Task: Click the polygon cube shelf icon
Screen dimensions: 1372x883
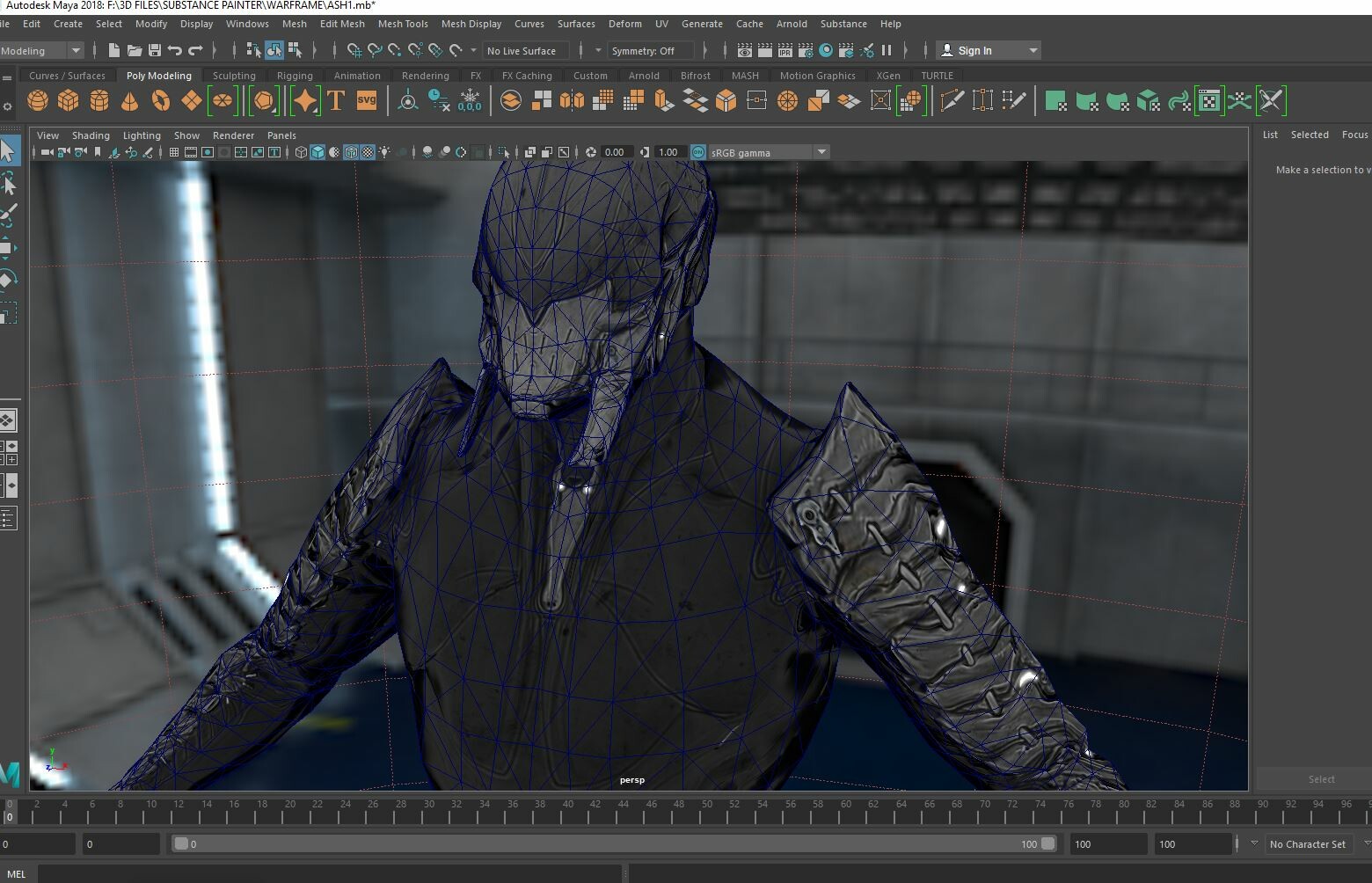Action: pyautogui.click(x=69, y=101)
